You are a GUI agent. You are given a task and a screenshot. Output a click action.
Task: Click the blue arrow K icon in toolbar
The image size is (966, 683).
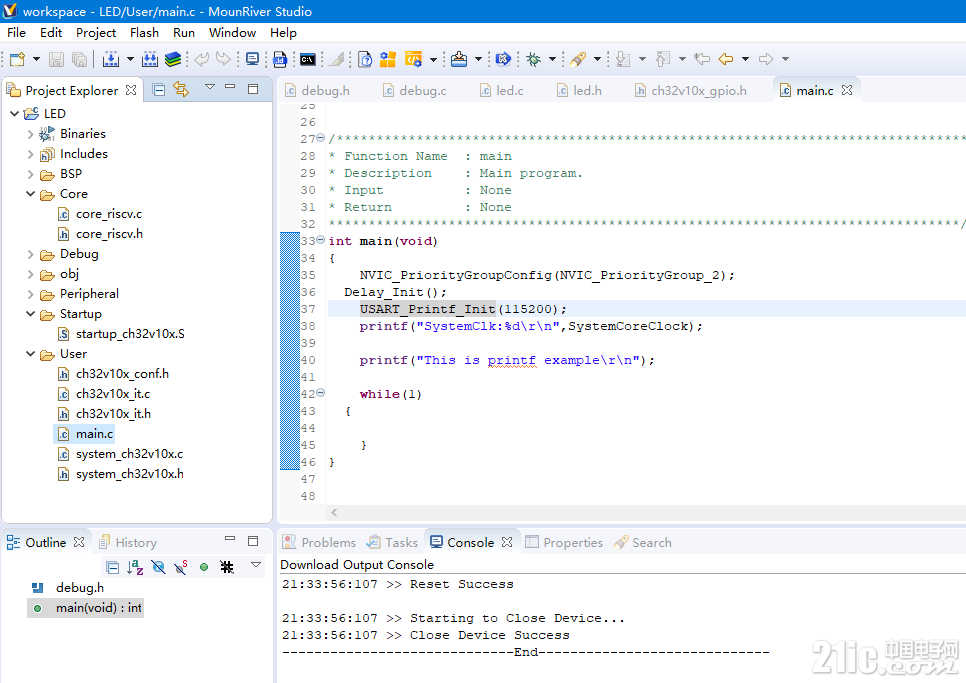[503, 59]
